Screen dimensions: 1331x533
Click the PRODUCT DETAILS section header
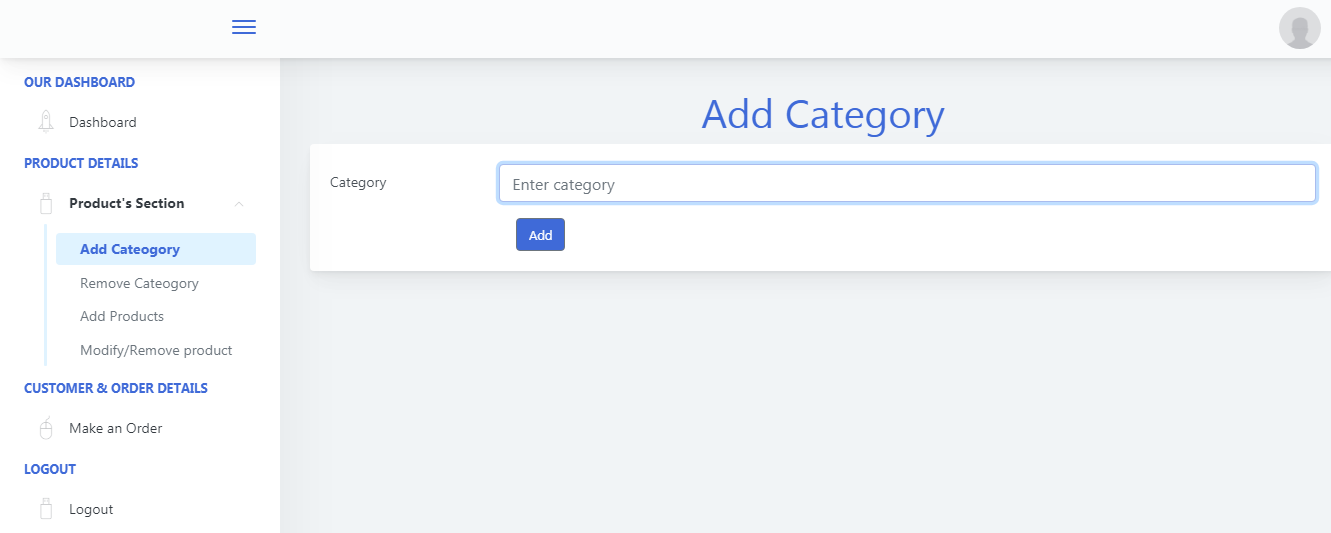pyautogui.click(x=81, y=163)
